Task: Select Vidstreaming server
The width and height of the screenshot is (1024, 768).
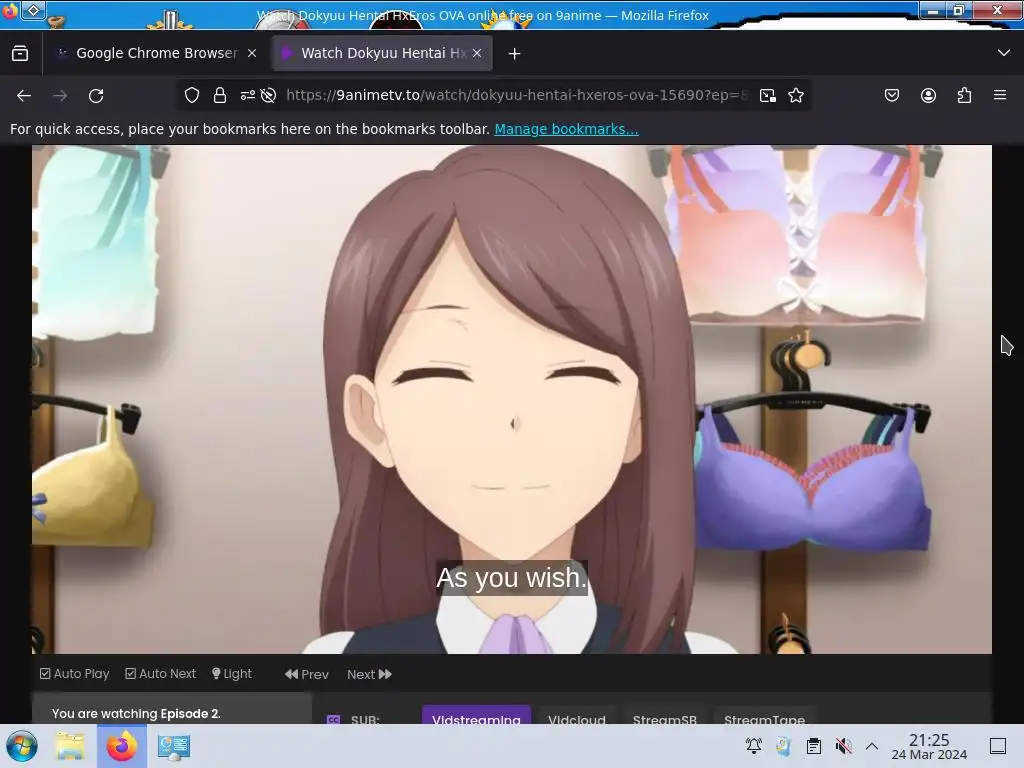Action: [x=476, y=716]
